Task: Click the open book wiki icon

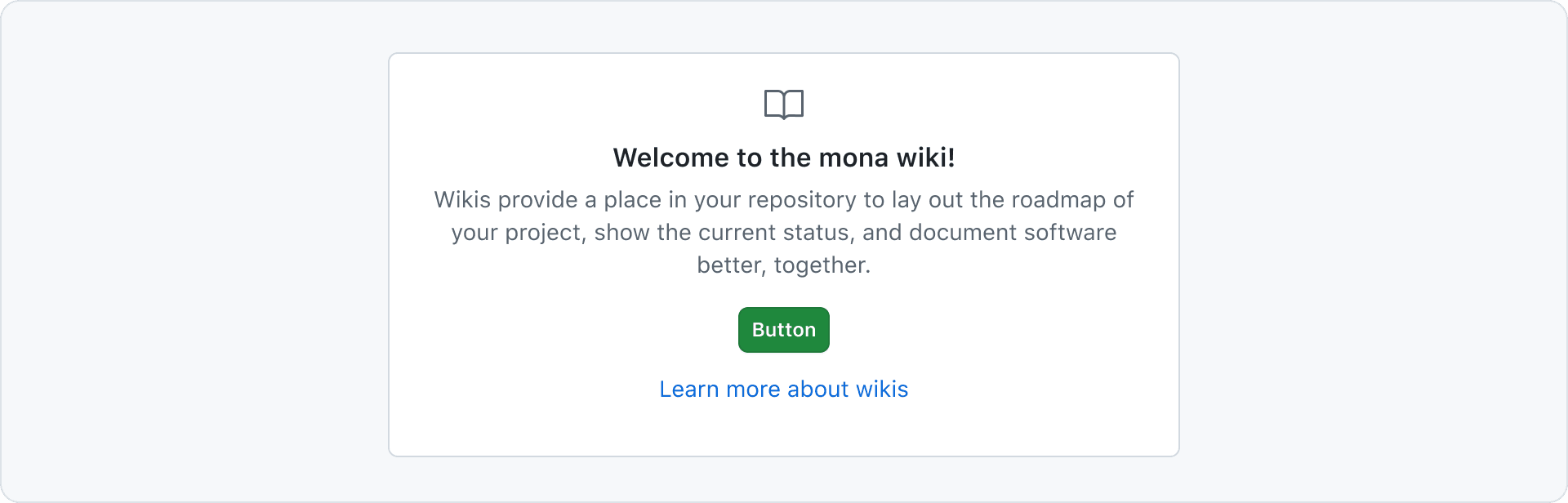Action: tap(784, 105)
